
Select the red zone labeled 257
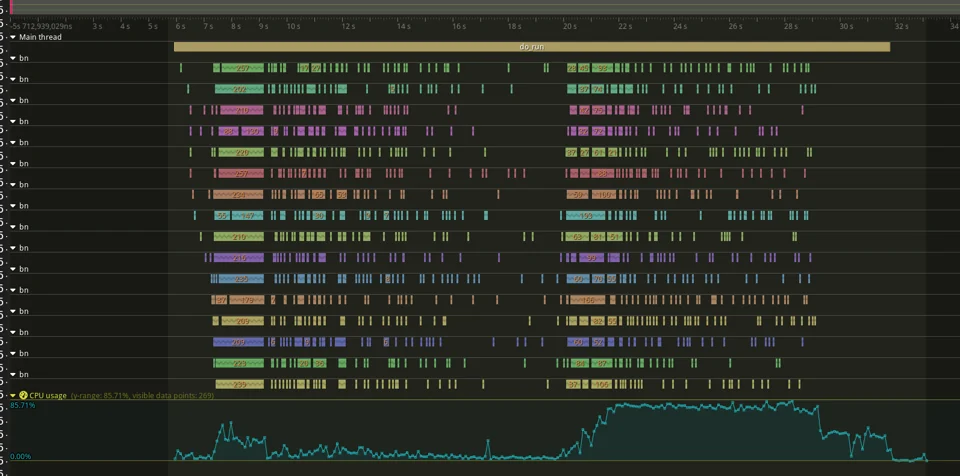[241, 173]
